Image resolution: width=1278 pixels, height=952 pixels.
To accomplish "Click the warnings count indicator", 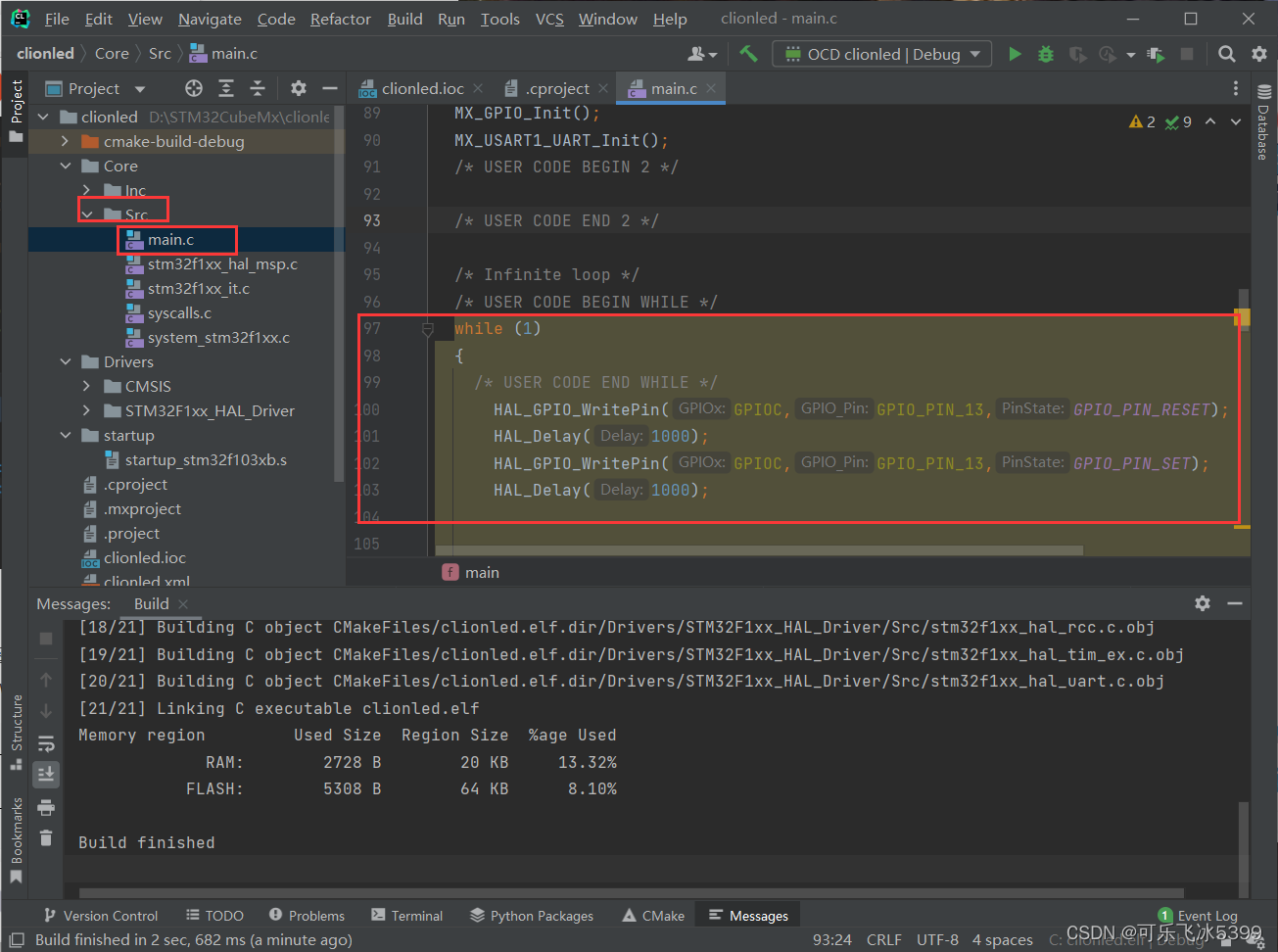I will click(x=1142, y=121).
